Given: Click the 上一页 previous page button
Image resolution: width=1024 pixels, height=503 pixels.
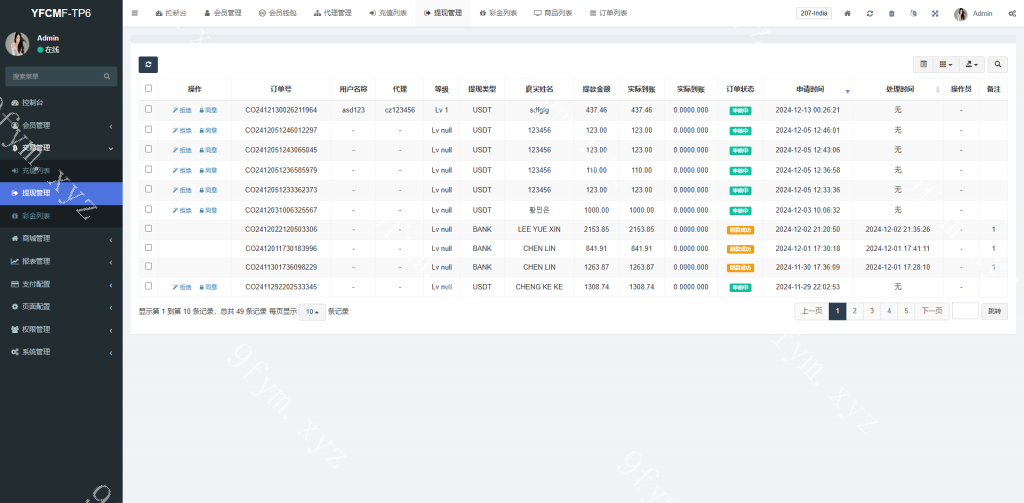Looking at the screenshot, I should (x=812, y=312).
